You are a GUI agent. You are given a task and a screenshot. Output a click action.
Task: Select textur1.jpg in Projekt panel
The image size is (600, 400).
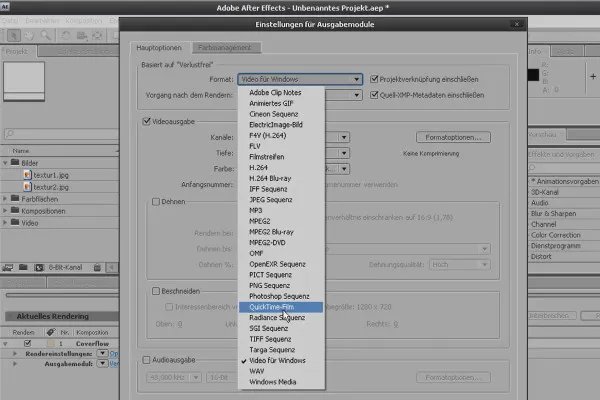click(x=51, y=175)
